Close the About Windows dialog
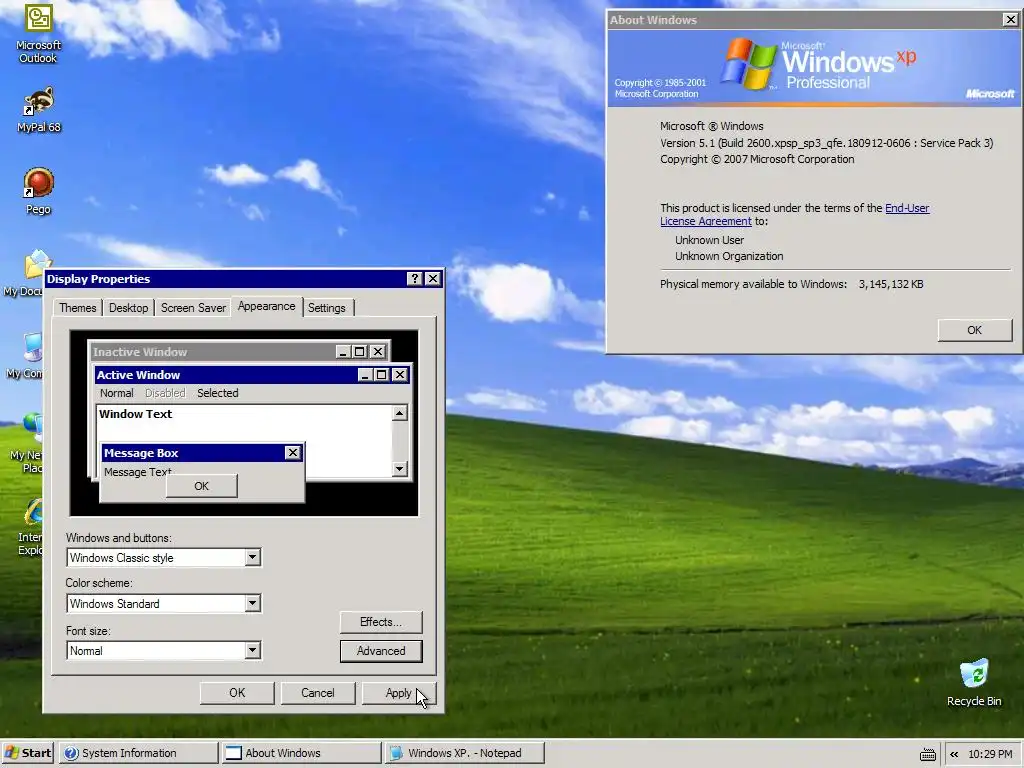The image size is (1024, 768). coord(1010,20)
